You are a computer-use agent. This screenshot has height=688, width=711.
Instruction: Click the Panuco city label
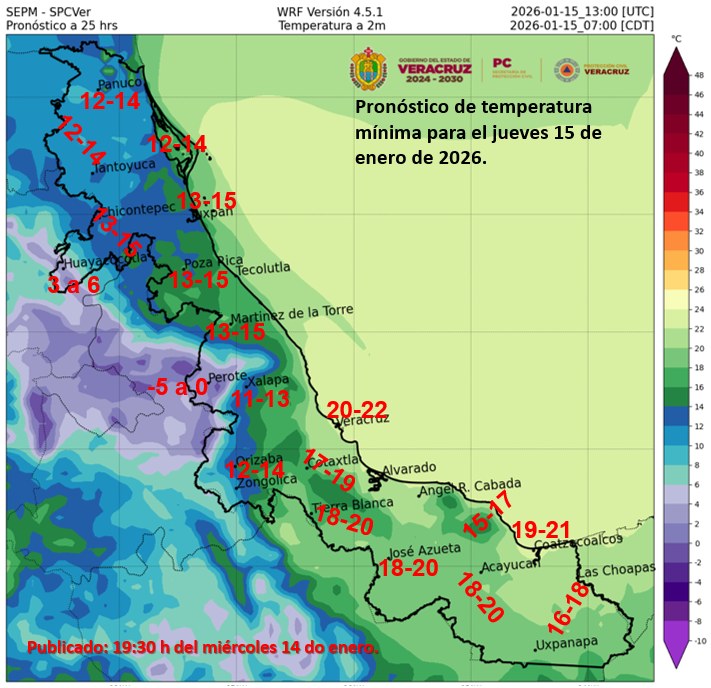pyautogui.click(x=120, y=83)
